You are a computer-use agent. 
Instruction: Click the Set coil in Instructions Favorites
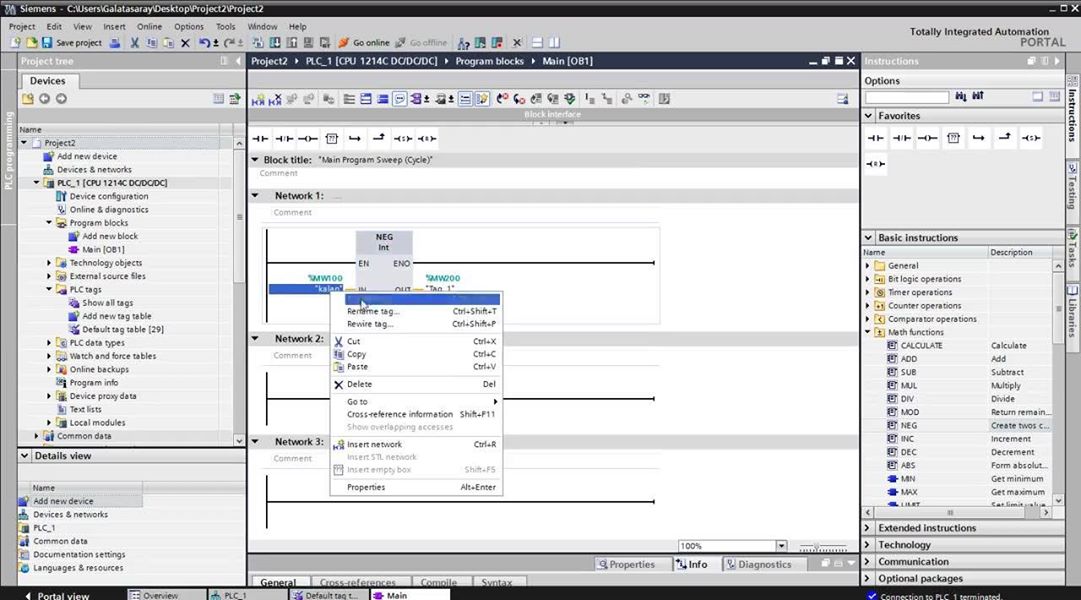(x=1031, y=138)
